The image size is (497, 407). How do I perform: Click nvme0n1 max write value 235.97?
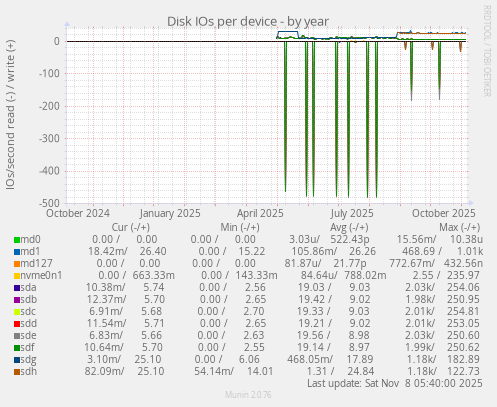tap(463, 275)
